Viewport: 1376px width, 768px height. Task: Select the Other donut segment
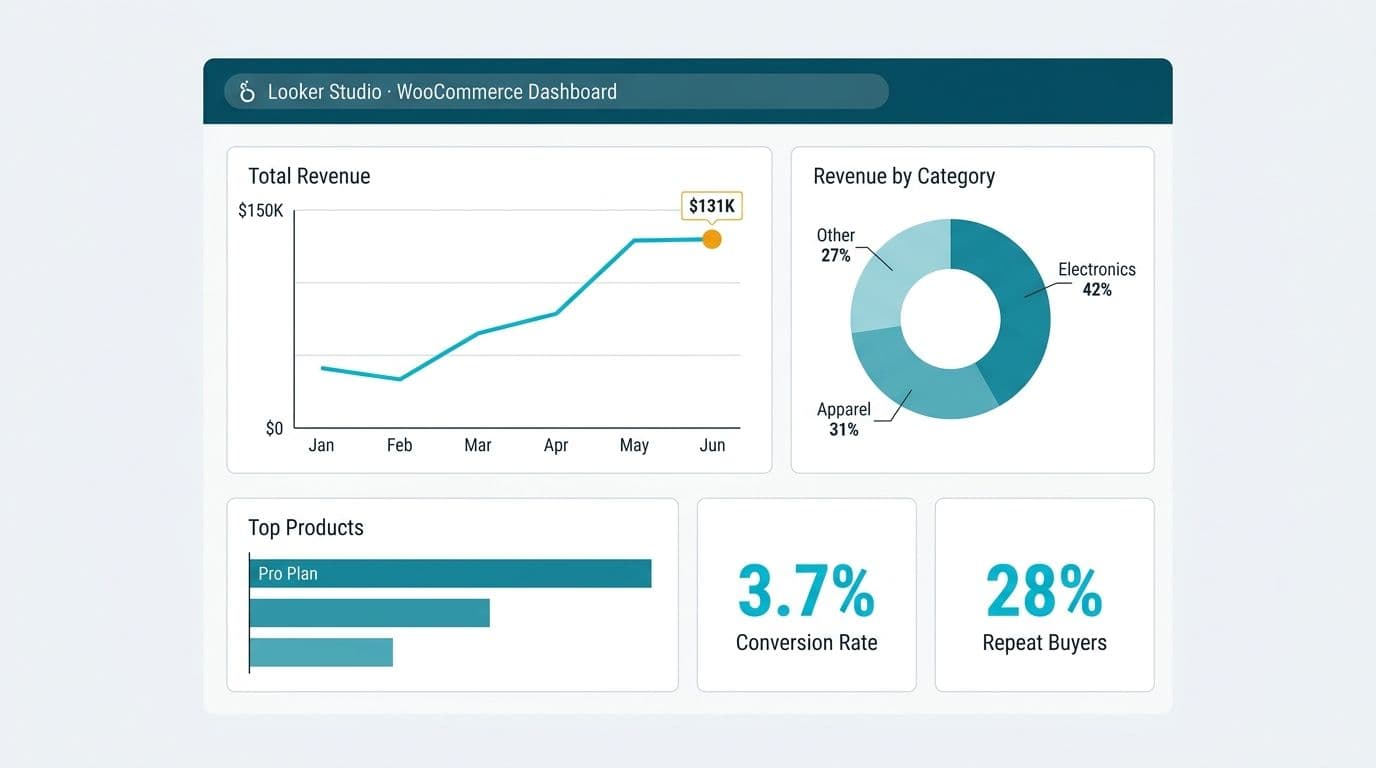[x=893, y=268]
